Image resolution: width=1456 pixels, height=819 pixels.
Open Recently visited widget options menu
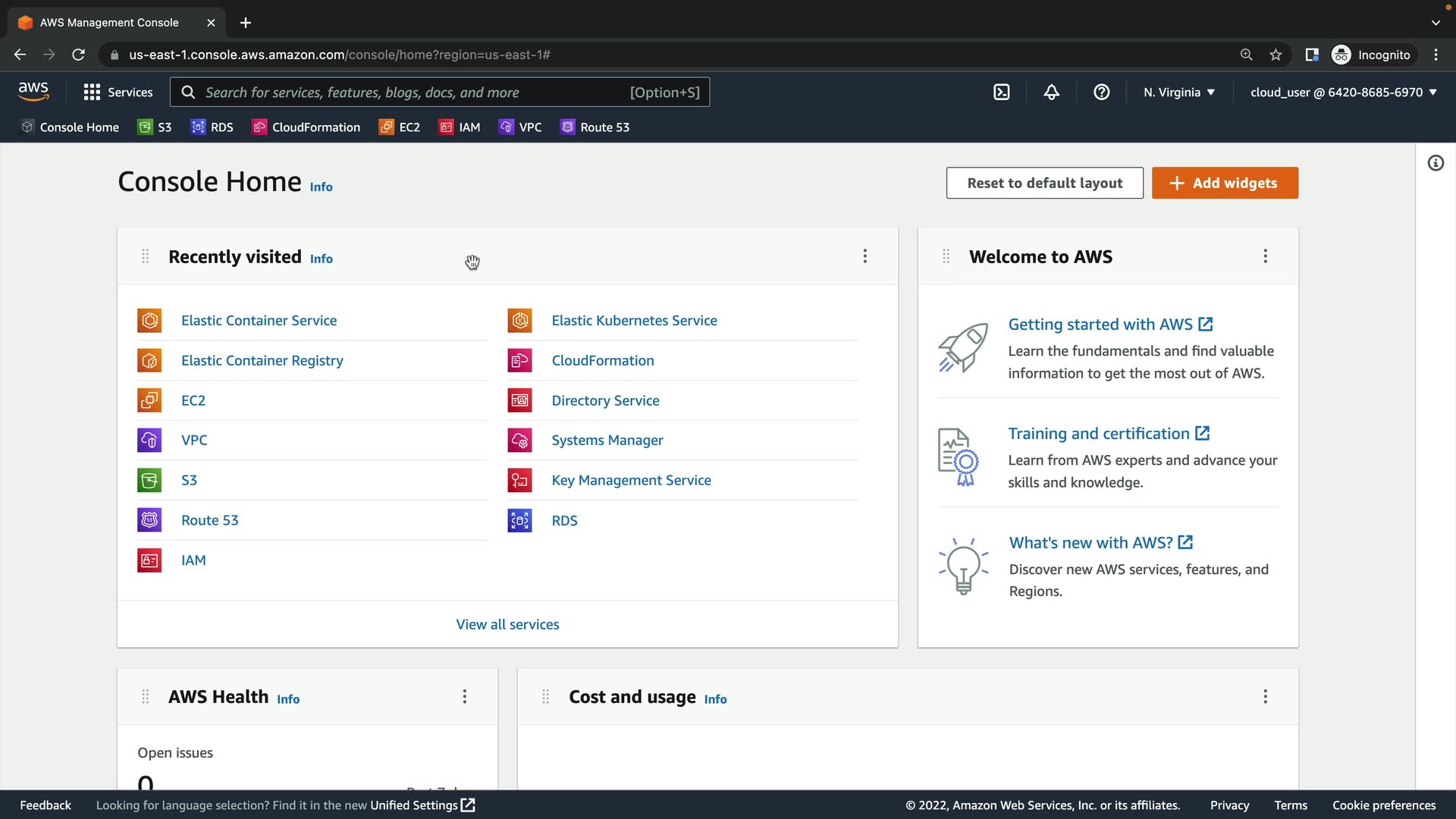point(864,256)
